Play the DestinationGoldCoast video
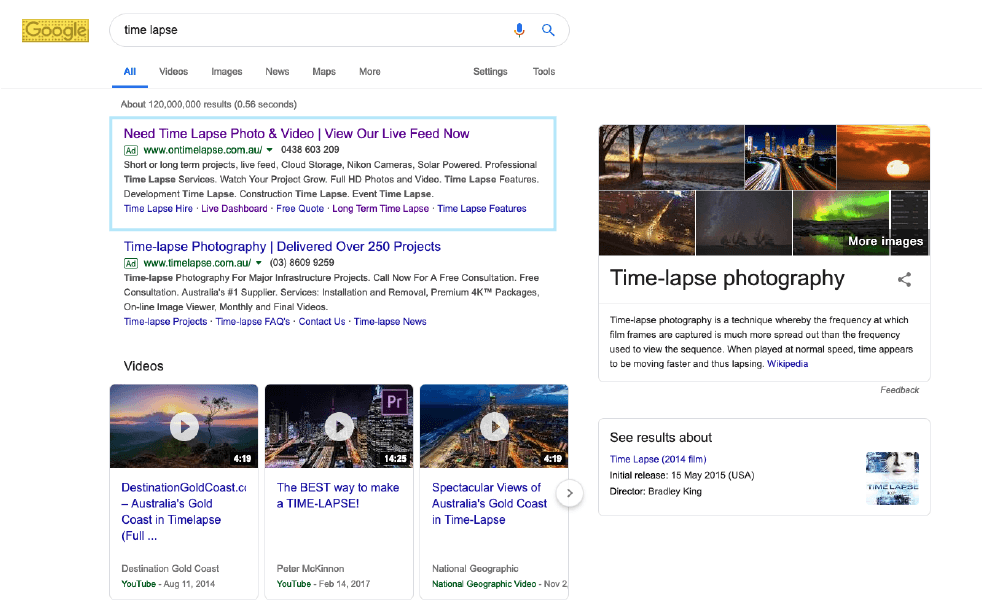Screen dimensions: 1004x616 (x=184, y=426)
